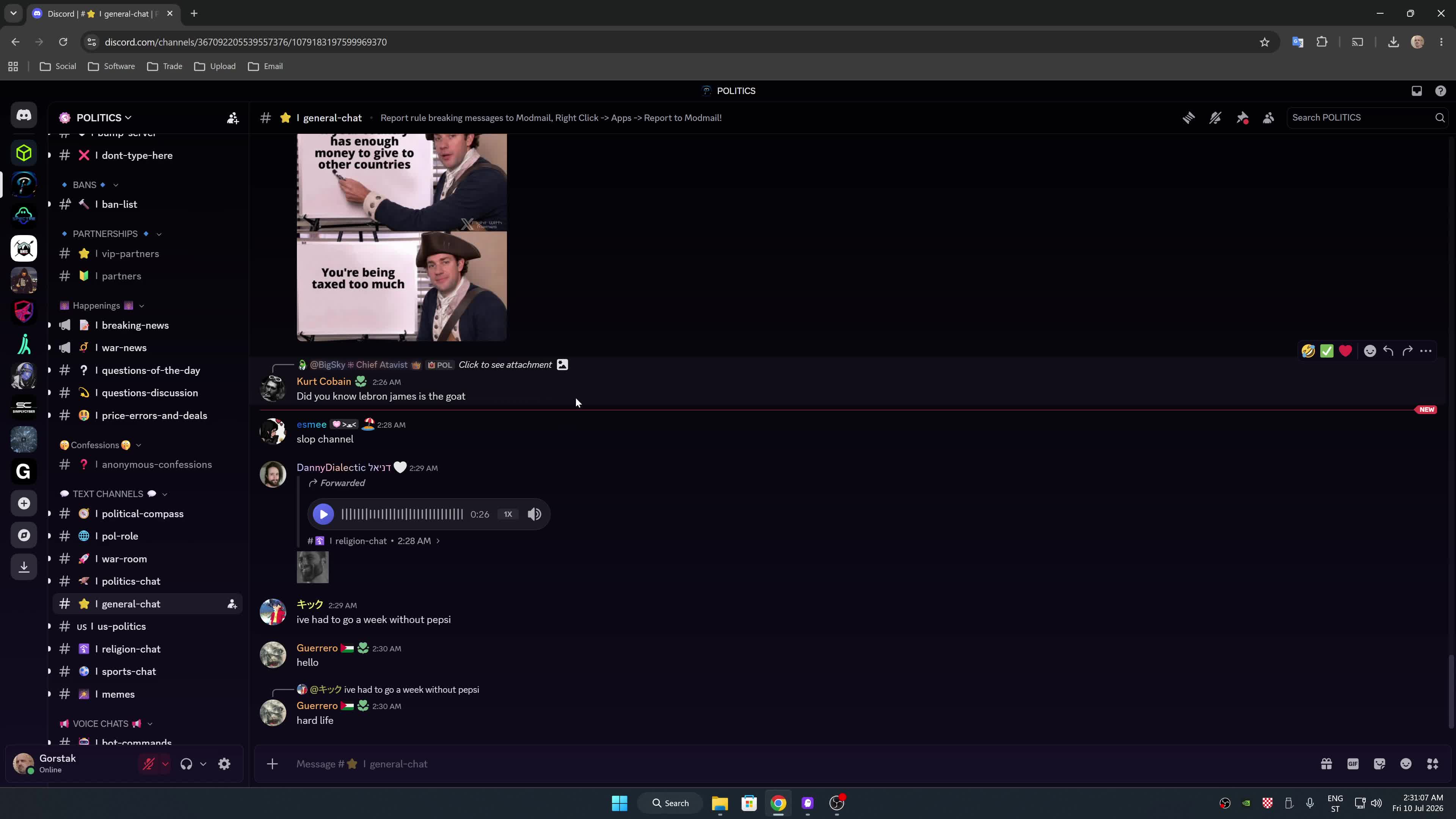Open Discord direct messages home icon

24,115
